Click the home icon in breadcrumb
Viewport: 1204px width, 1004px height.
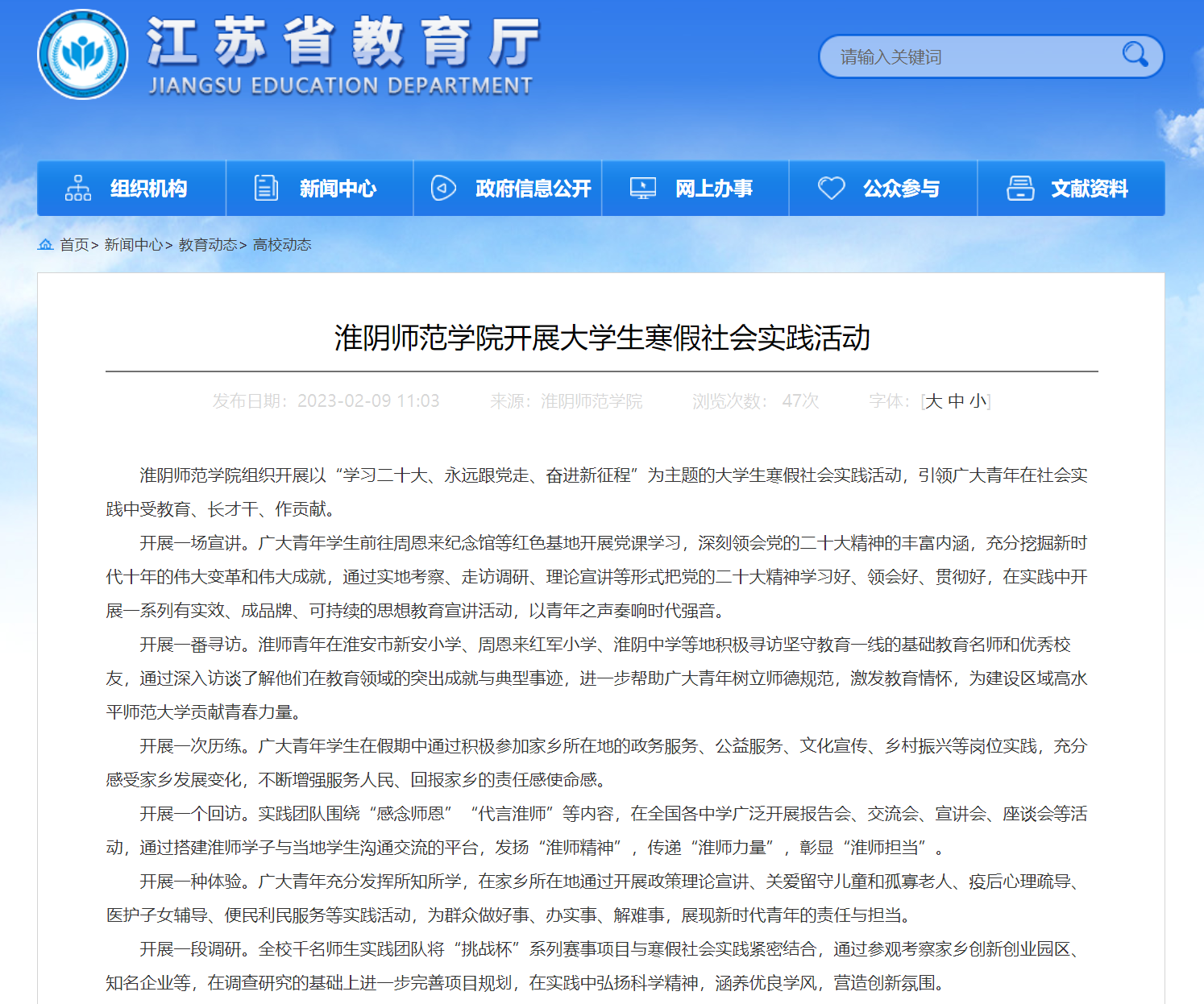(x=46, y=244)
